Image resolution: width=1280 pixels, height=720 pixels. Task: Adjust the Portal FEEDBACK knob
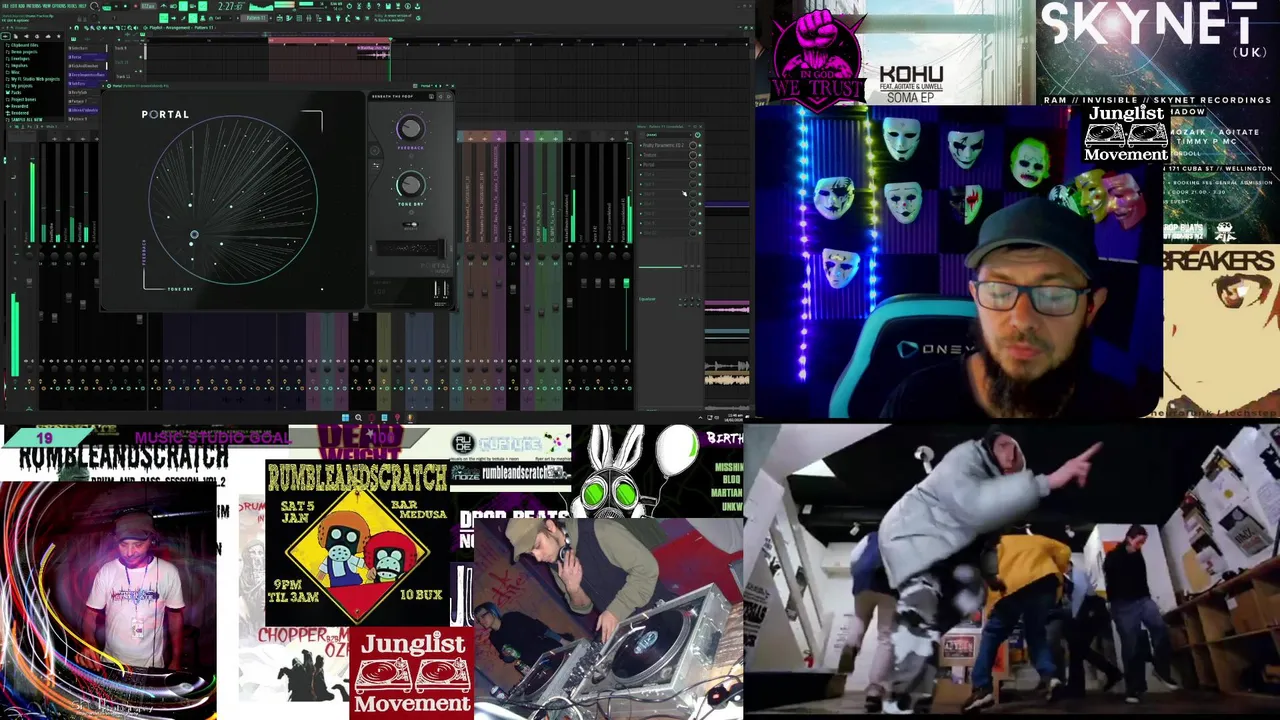[410, 129]
